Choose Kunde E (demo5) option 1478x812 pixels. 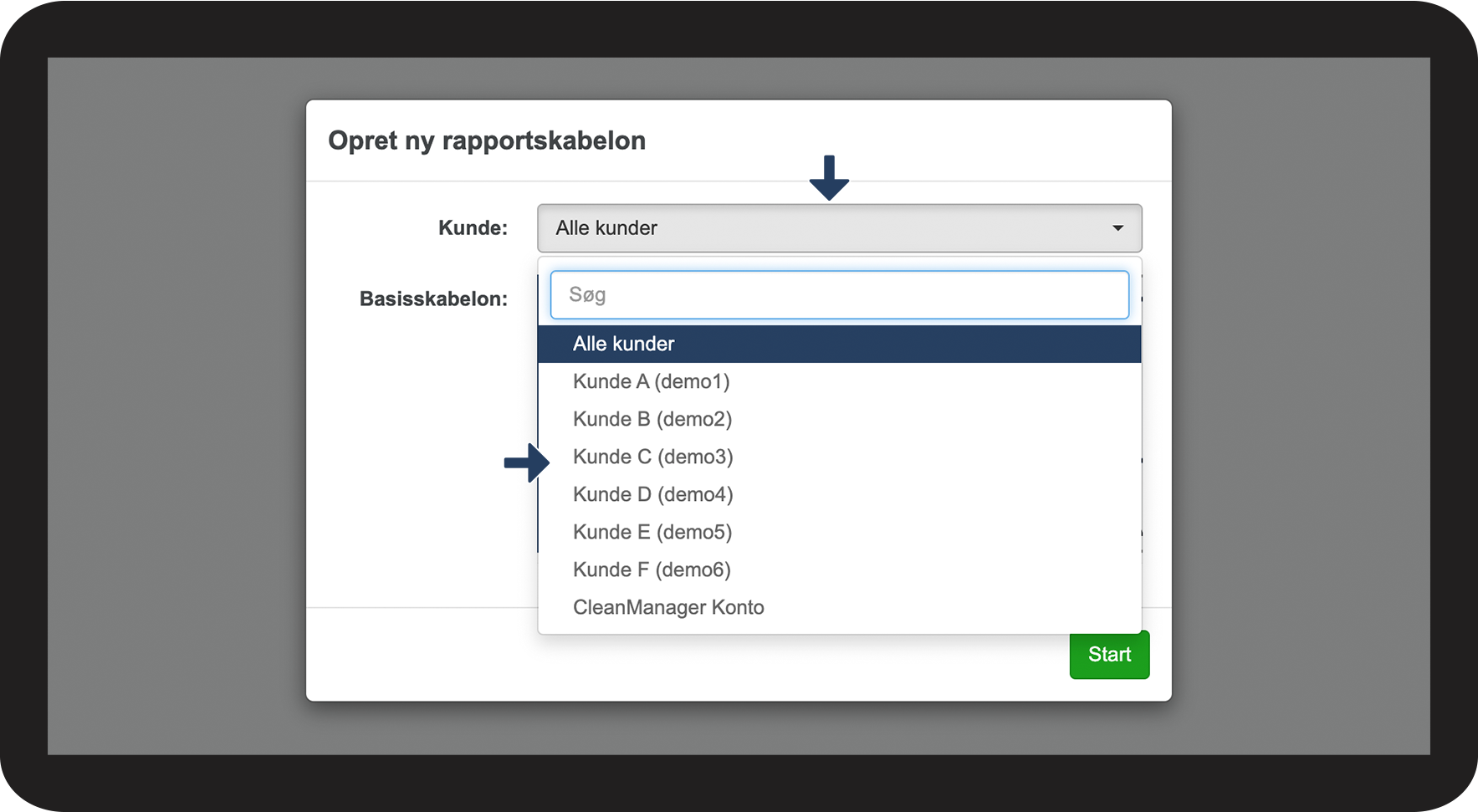652,532
